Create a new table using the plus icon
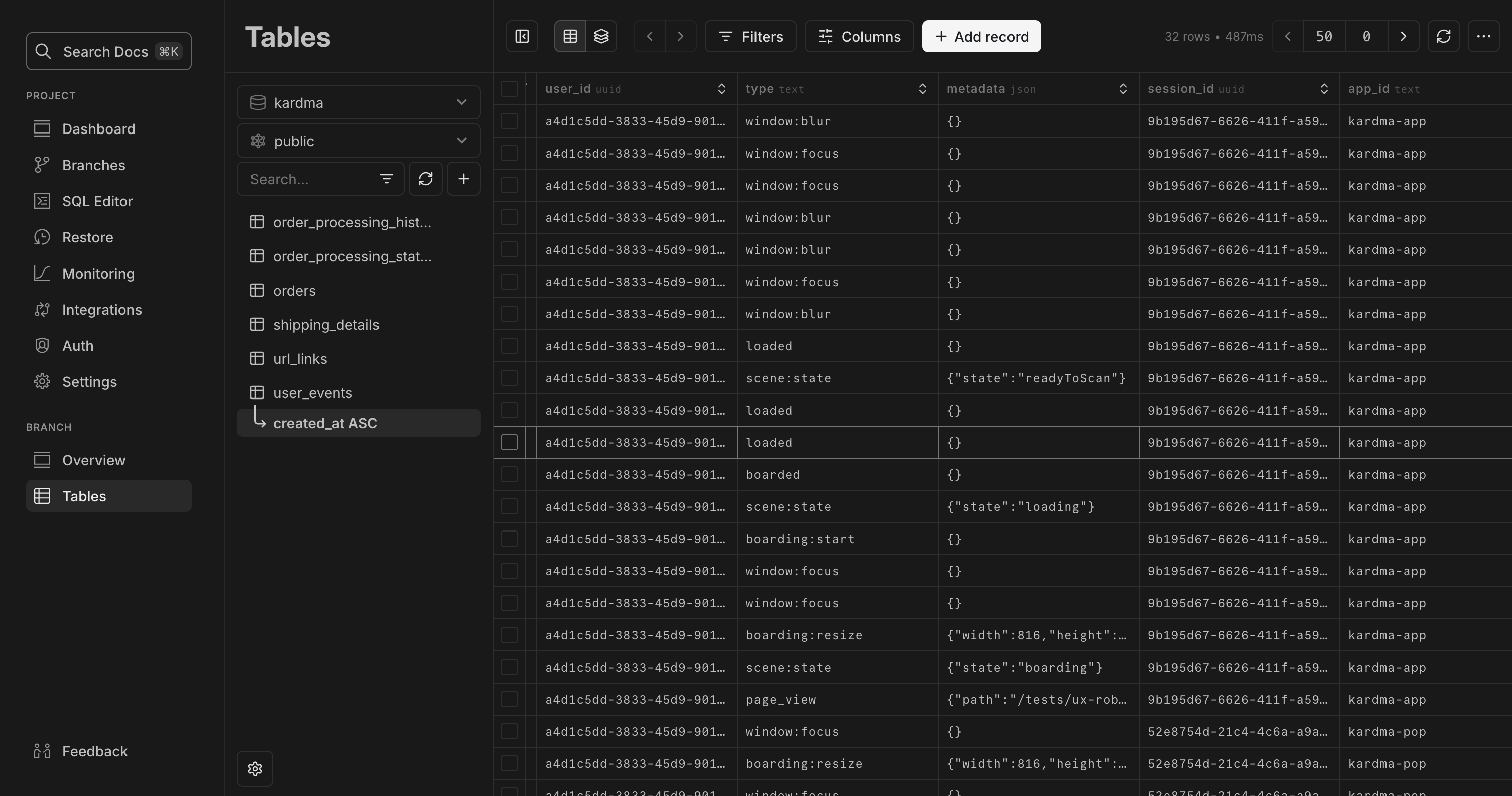The width and height of the screenshot is (1512, 796). pos(464,179)
